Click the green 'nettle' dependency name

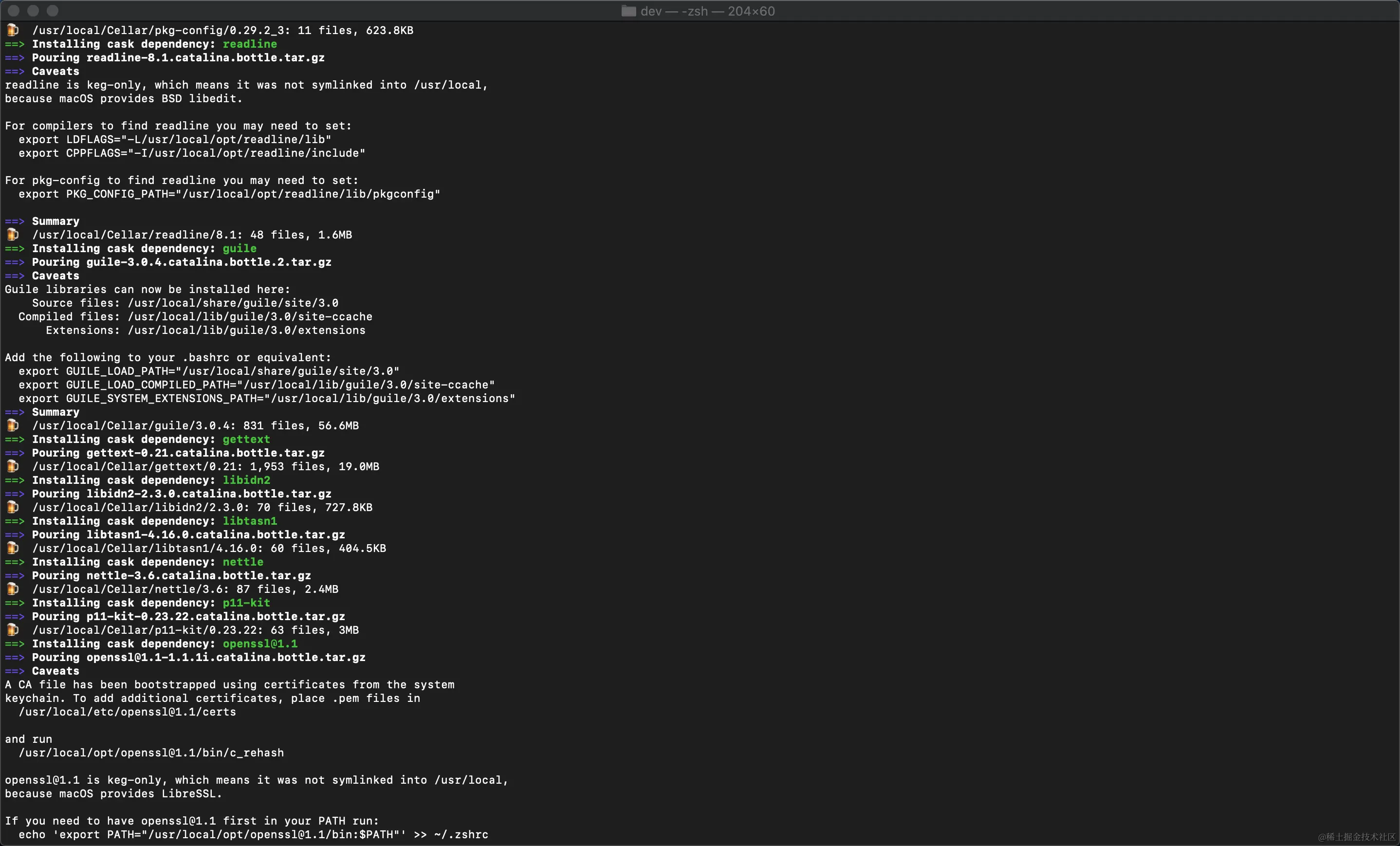(x=243, y=562)
